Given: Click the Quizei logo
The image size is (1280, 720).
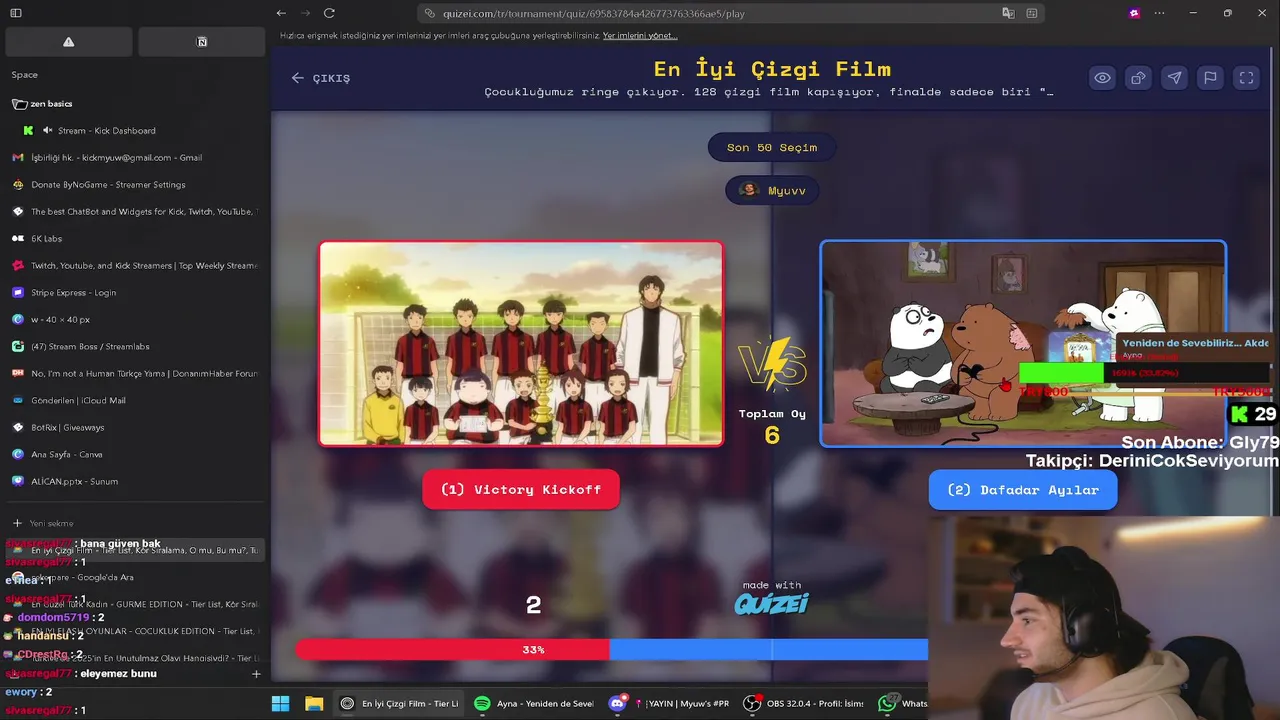Looking at the screenshot, I should (x=771, y=603).
